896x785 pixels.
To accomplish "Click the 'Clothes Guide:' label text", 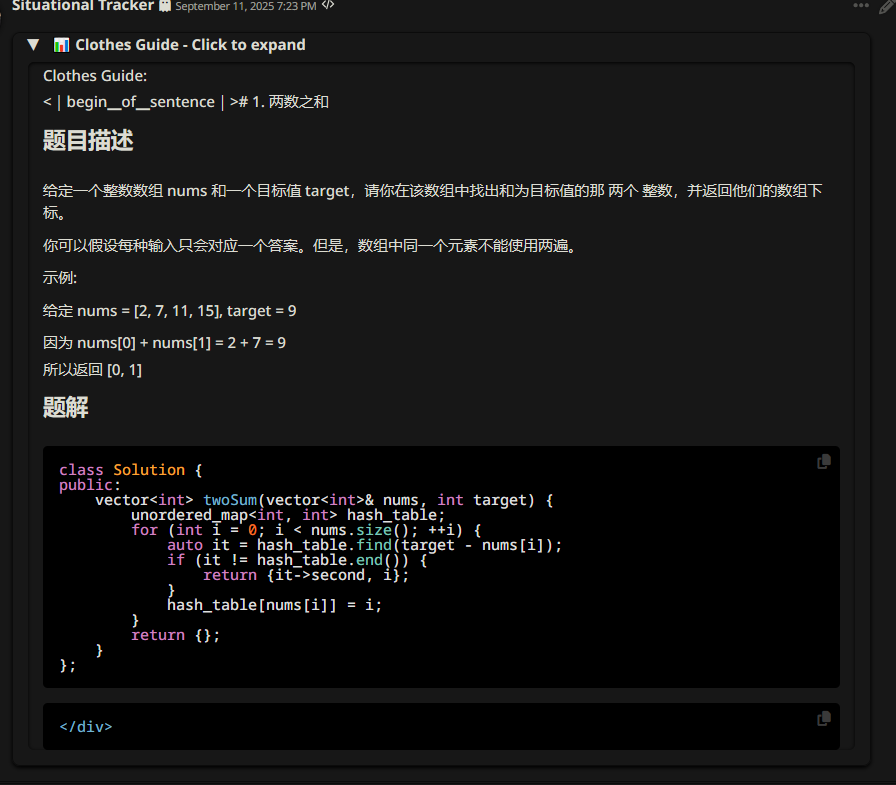I will [95, 76].
